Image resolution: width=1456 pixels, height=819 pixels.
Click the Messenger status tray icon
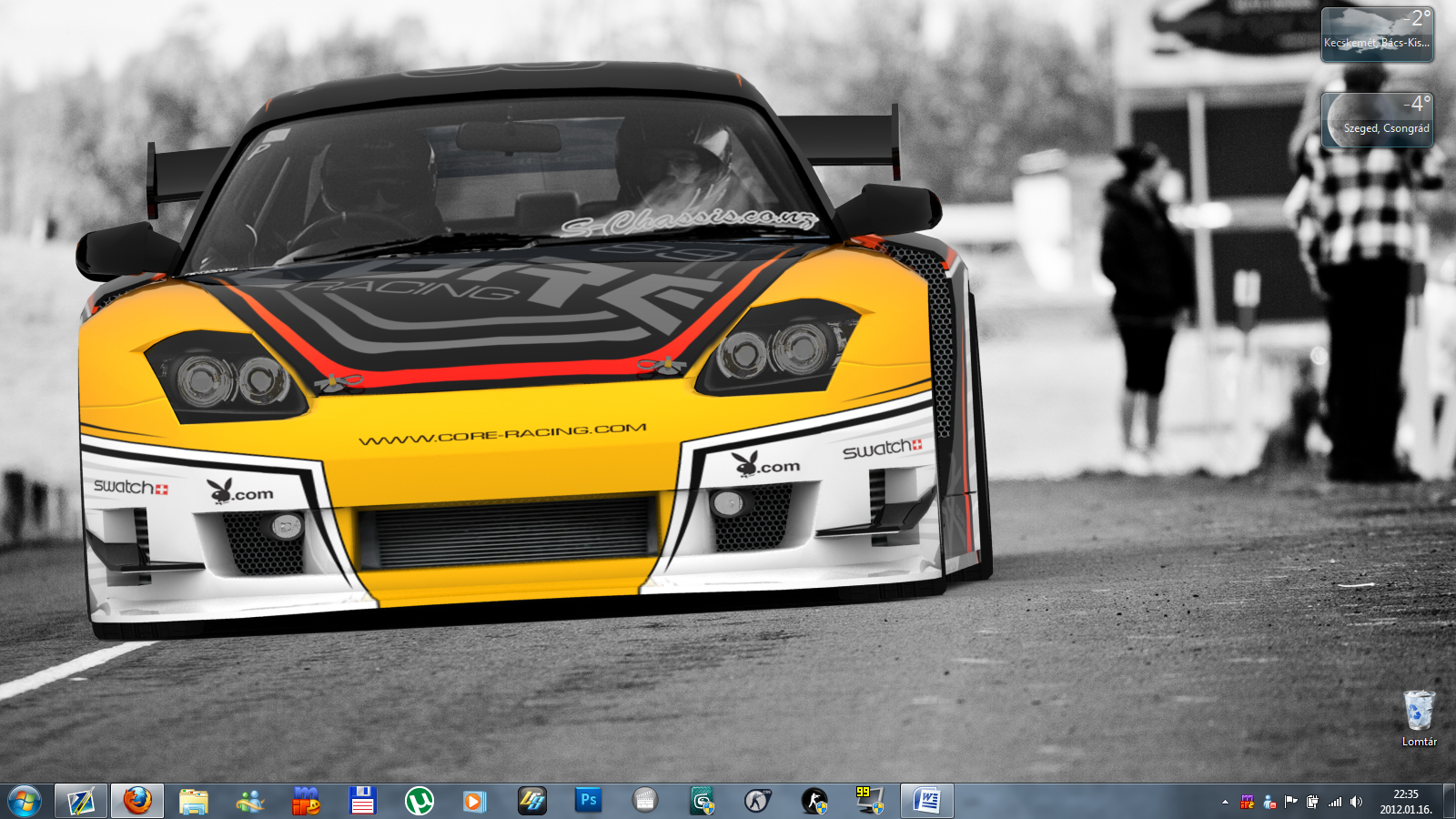tap(1269, 802)
